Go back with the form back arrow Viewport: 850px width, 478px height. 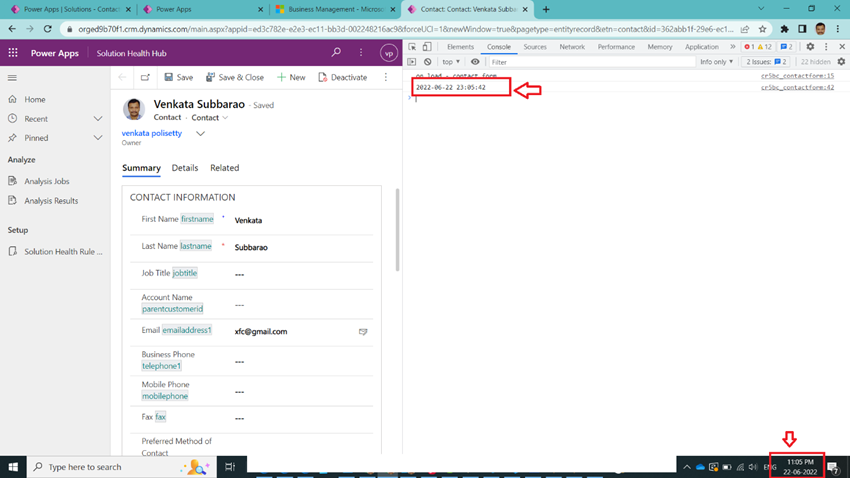click(x=122, y=77)
